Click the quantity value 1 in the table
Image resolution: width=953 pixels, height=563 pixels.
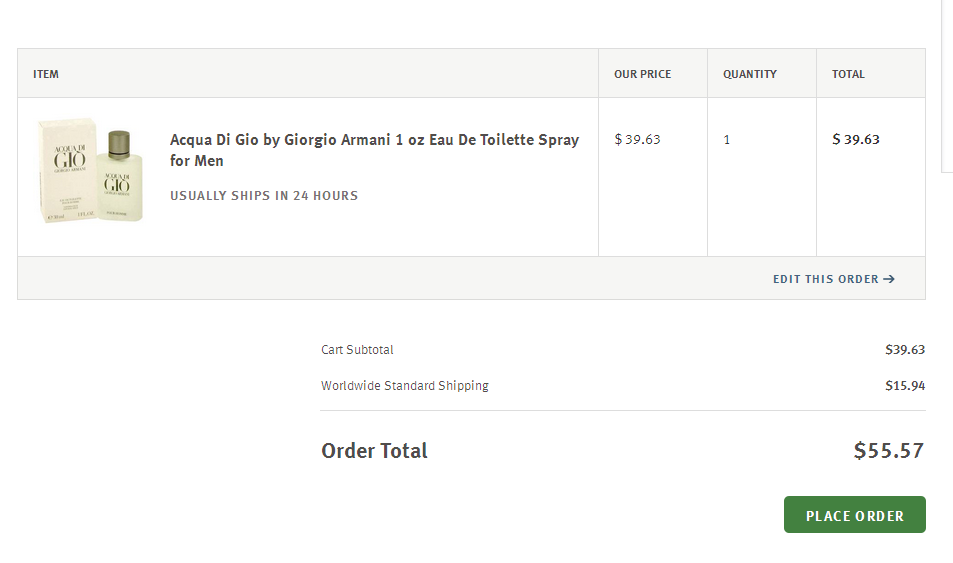[x=727, y=140]
